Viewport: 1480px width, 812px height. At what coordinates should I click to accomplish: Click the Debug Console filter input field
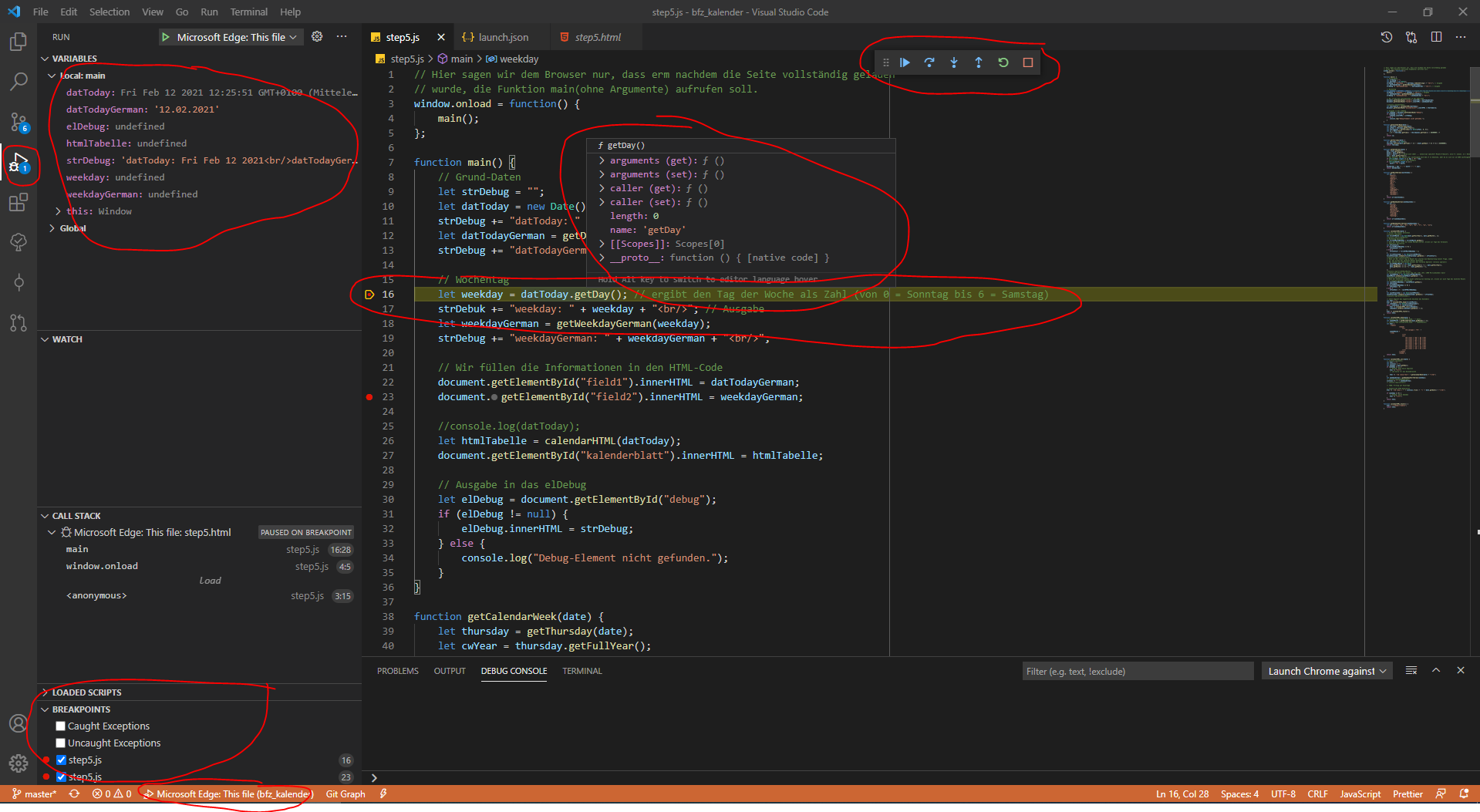(1138, 670)
